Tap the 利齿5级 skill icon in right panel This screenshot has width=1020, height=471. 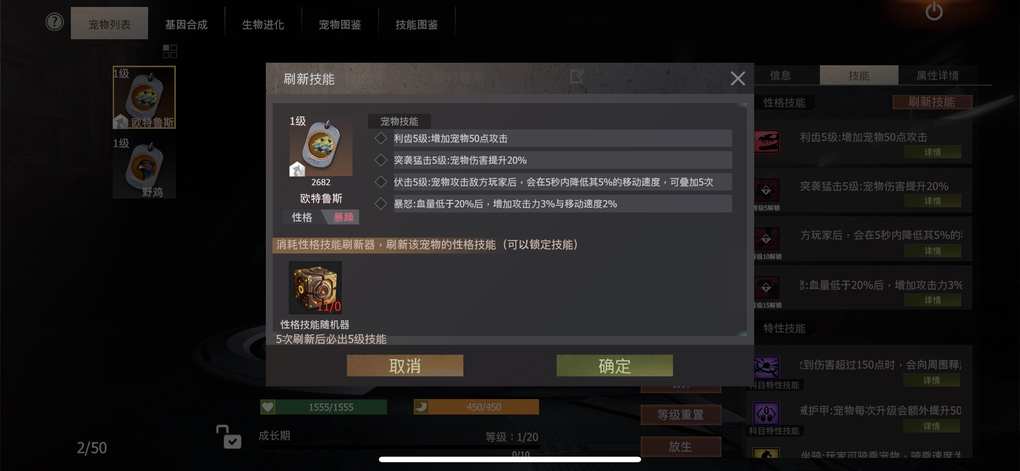tap(767, 141)
